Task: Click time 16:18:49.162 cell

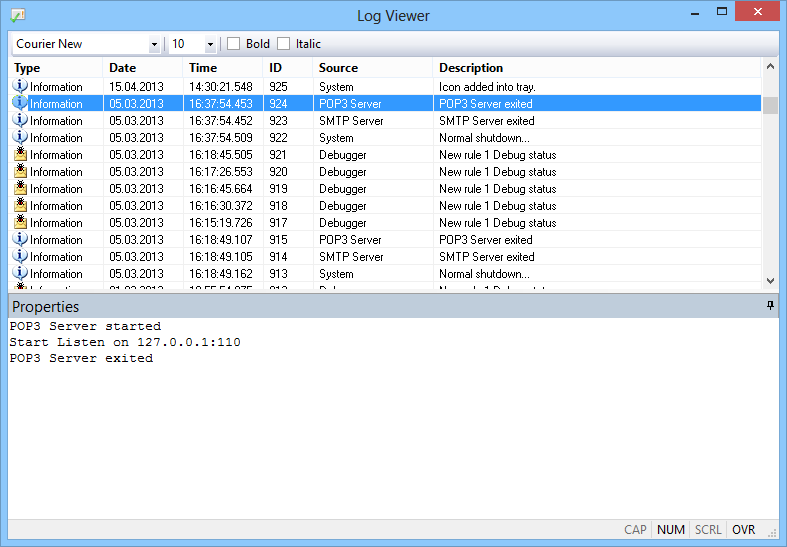Action: click(x=221, y=274)
